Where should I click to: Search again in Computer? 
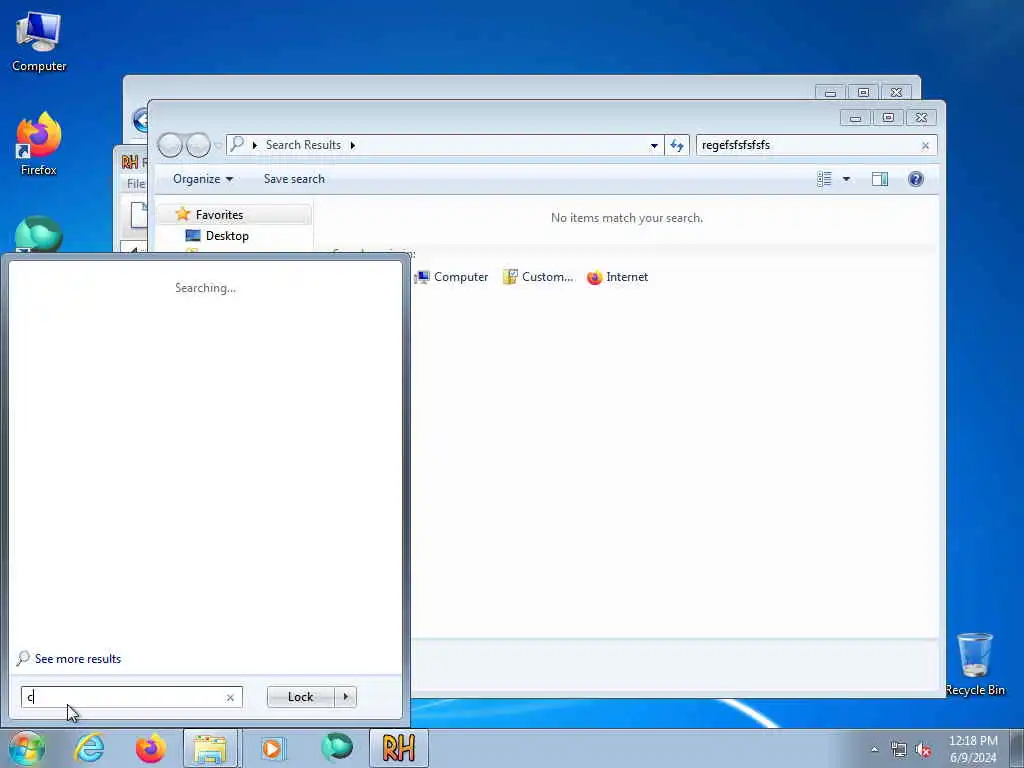[452, 277]
